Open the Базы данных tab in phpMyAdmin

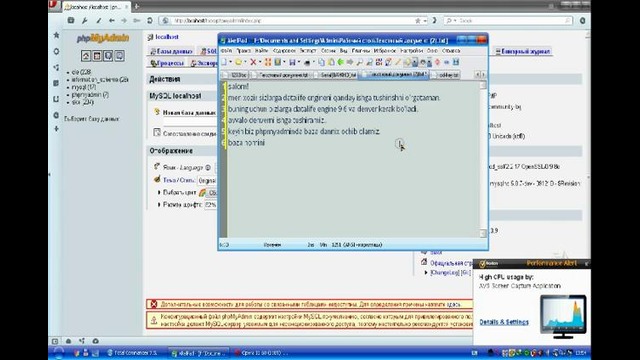point(171,51)
